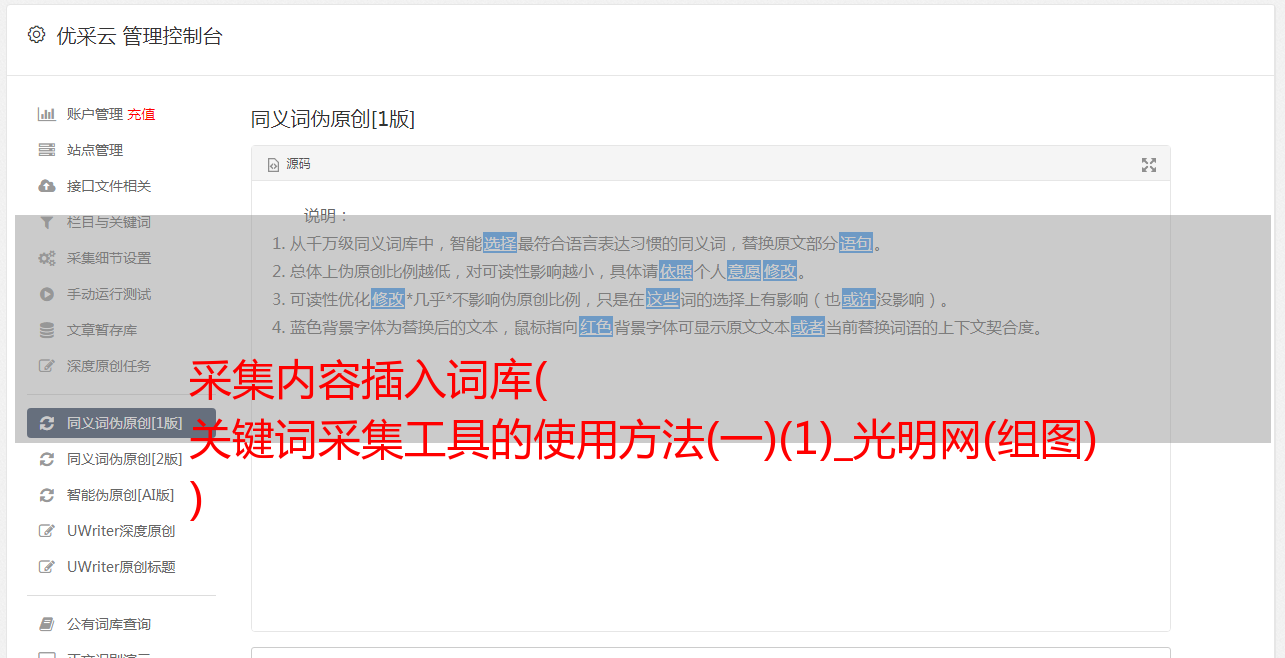
Task: Click the server icon for 站点管理
Action: tap(46, 150)
